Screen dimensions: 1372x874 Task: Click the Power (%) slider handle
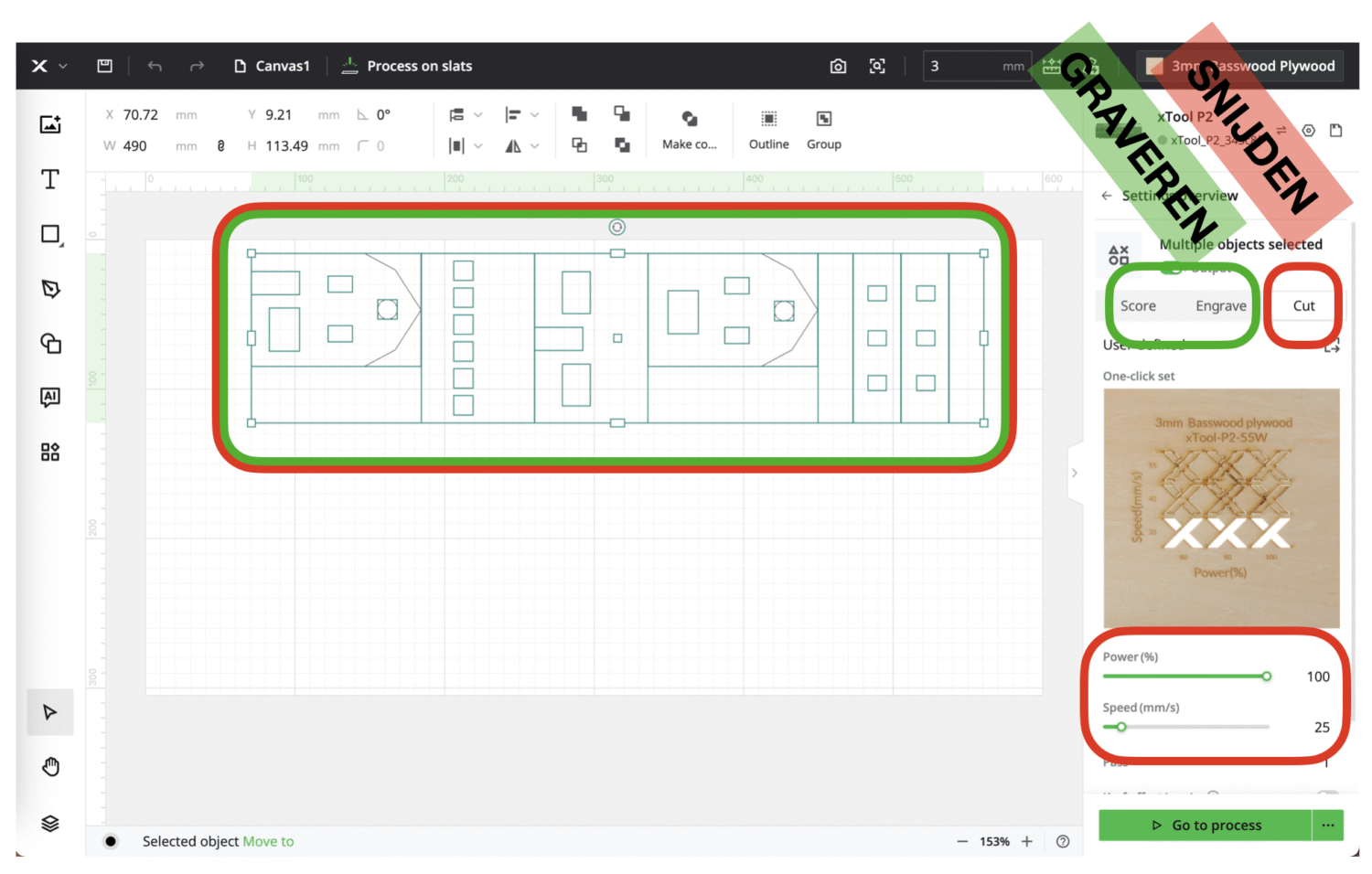coord(1267,677)
